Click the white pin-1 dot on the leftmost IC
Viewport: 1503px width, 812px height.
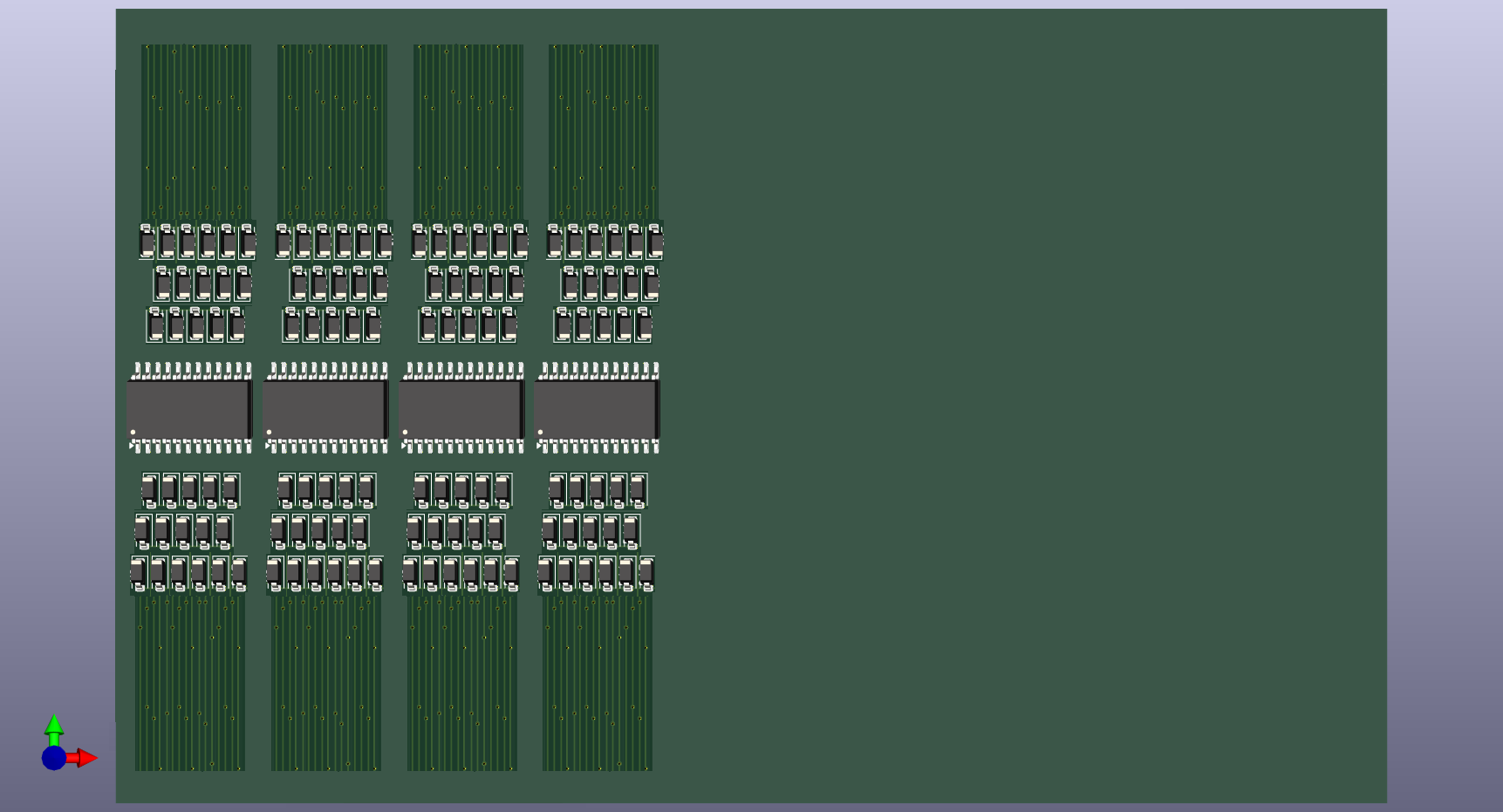133,432
